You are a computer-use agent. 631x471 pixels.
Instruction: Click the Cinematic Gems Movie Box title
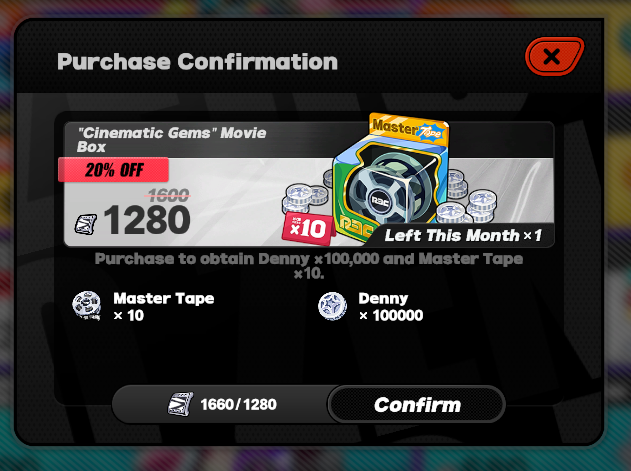(172, 139)
